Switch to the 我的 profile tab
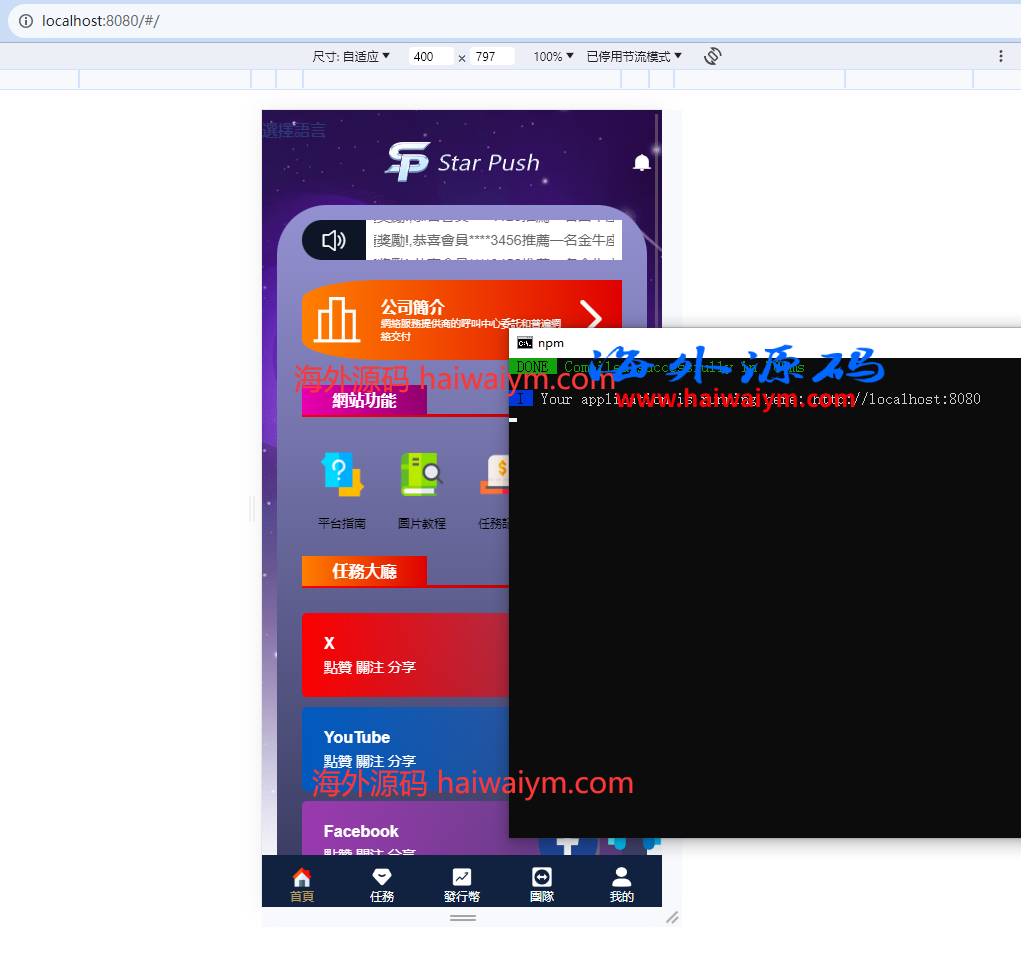The width and height of the screenshot is (1021, 955). click(x=621, y=884)
